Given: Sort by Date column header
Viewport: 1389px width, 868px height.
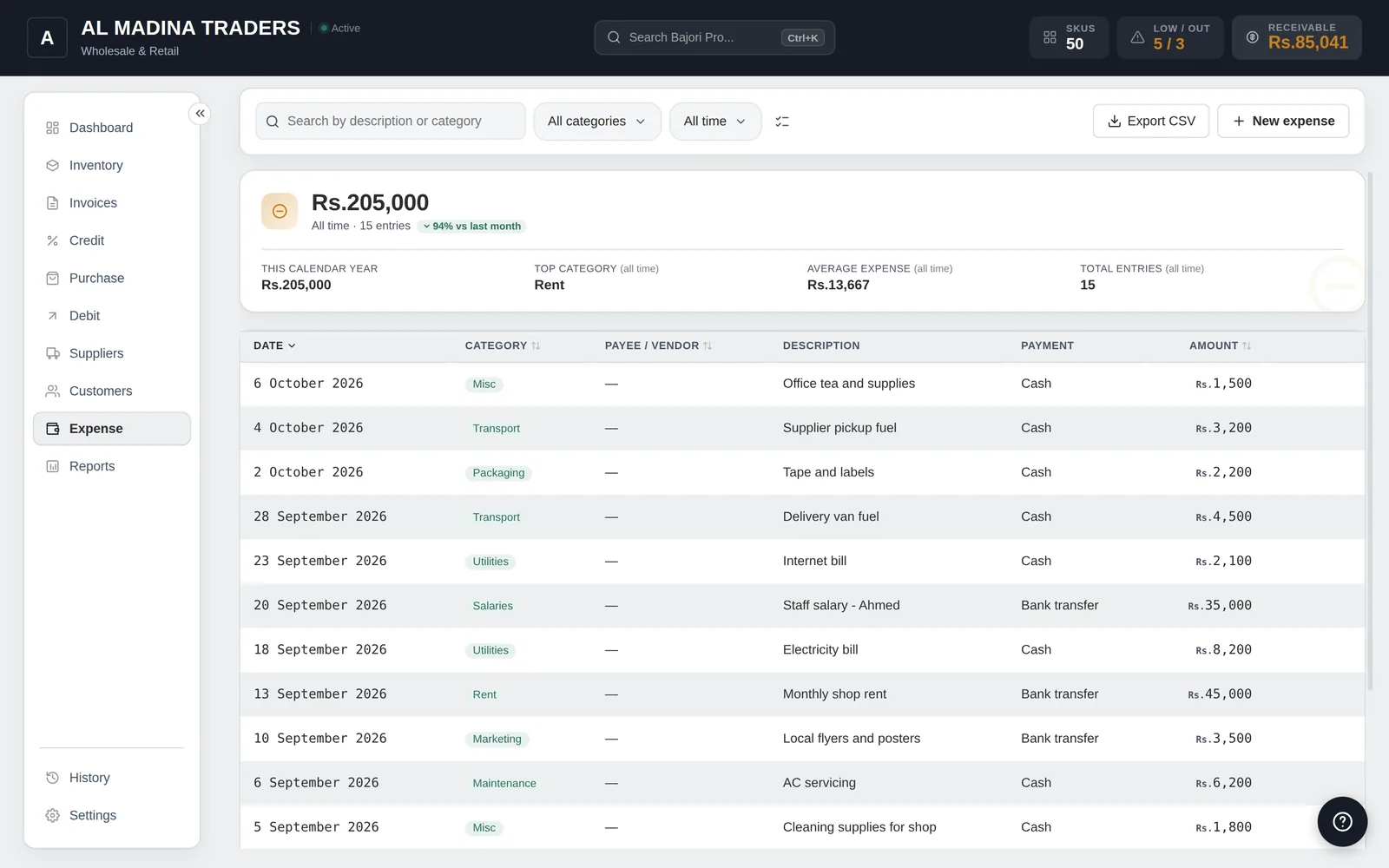Looking at the screenshot, I should (274, 345).
